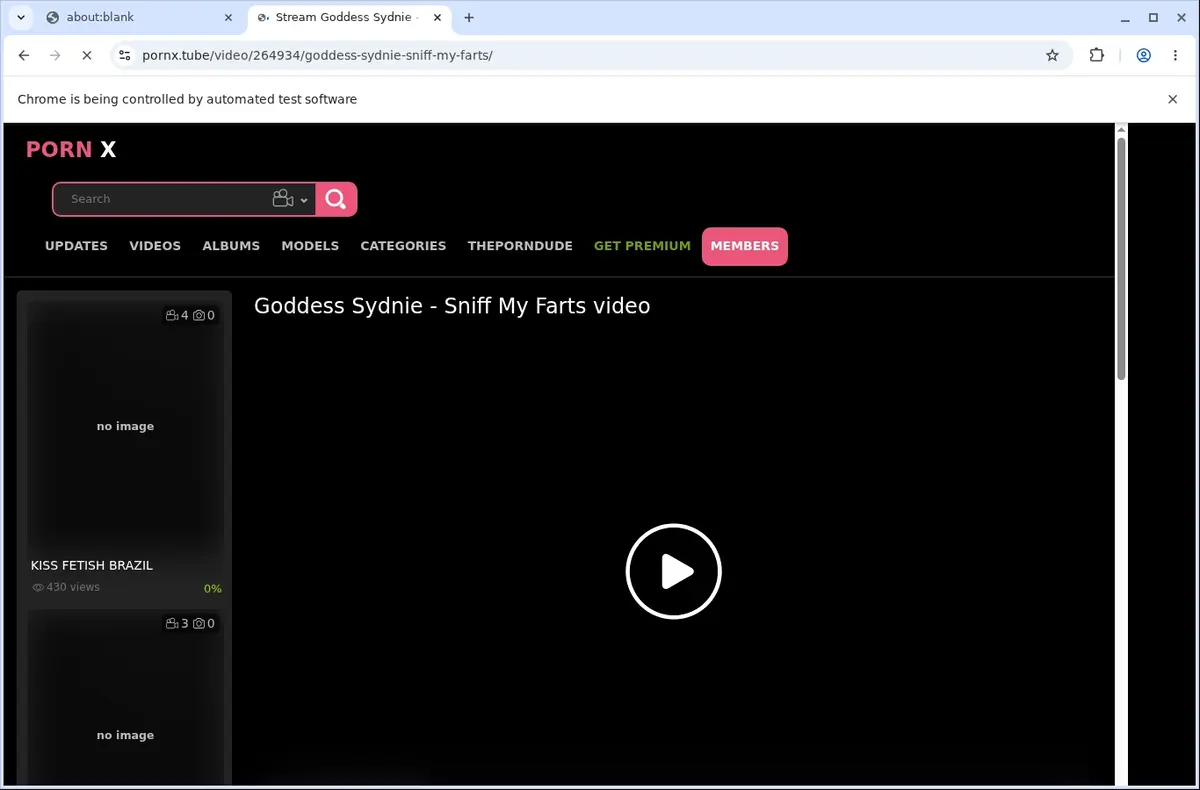Follow the THEPORNDUDE navigation link
This screenshot has height=790, width=1200.
click(520, 246)
